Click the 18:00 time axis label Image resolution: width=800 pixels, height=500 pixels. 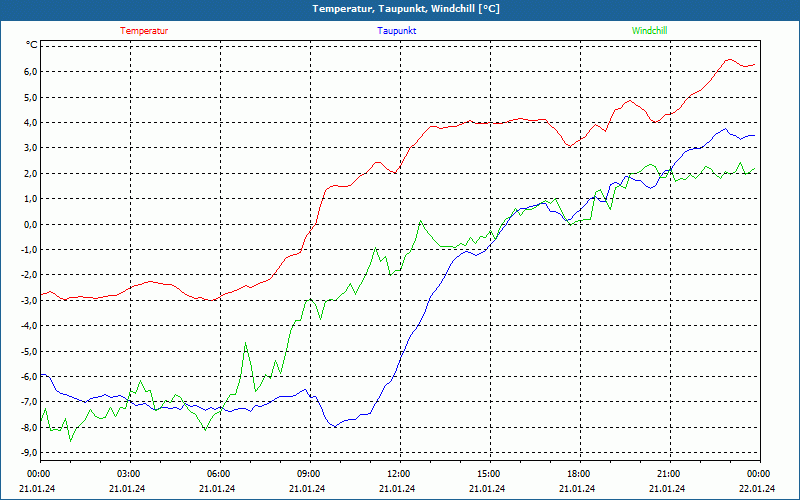coord(578,474)
